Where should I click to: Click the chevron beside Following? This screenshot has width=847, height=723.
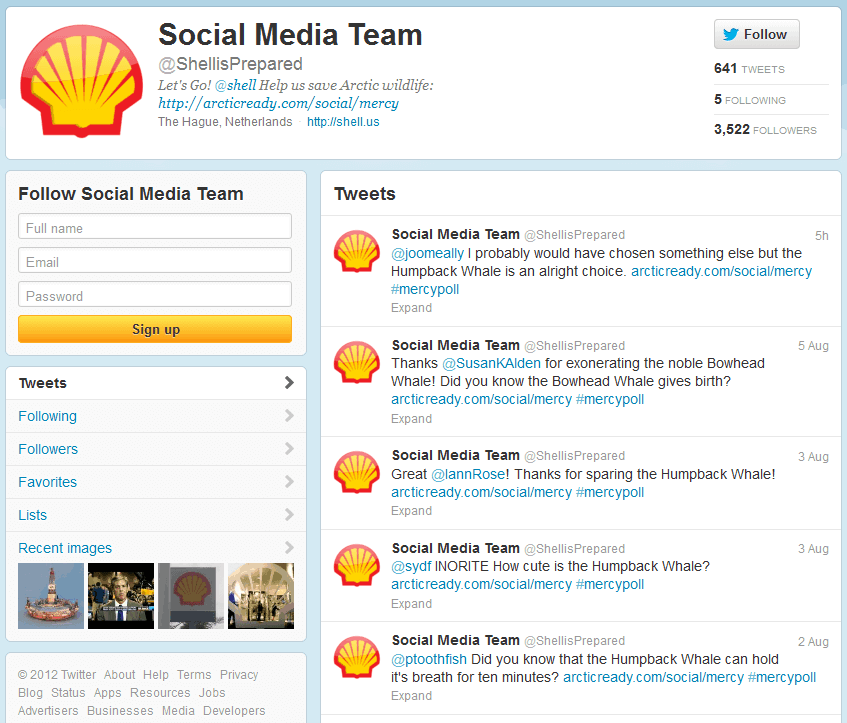(289, 416)
